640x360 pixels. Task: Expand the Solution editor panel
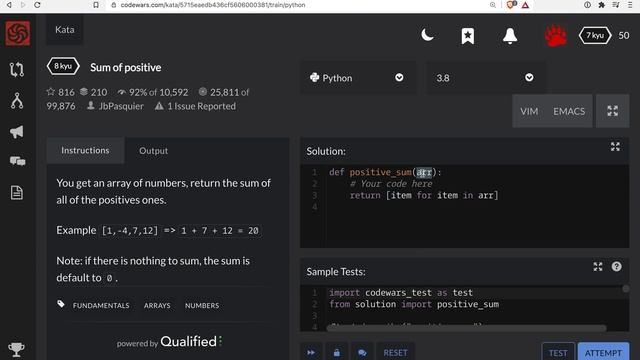pyautogui.click(x=615, y=147)
